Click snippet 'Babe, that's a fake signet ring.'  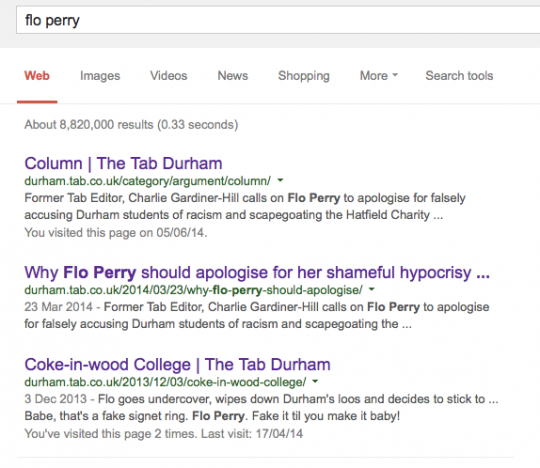(106, 416)
